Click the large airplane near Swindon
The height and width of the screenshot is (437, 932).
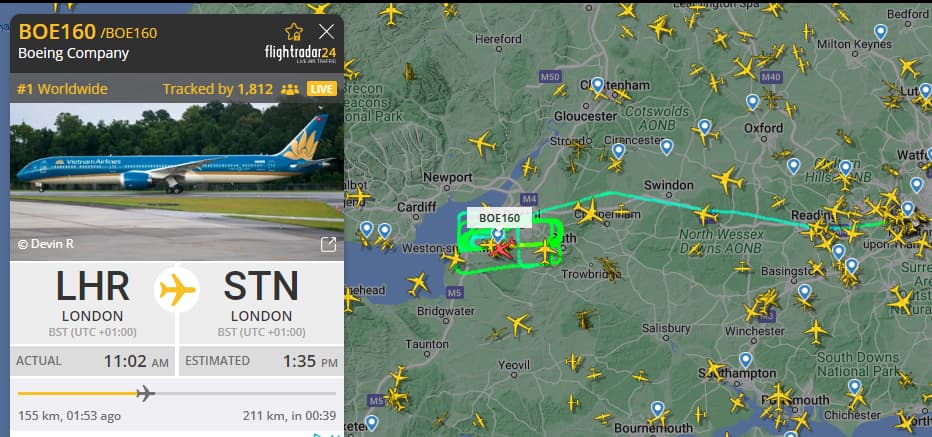726,178
